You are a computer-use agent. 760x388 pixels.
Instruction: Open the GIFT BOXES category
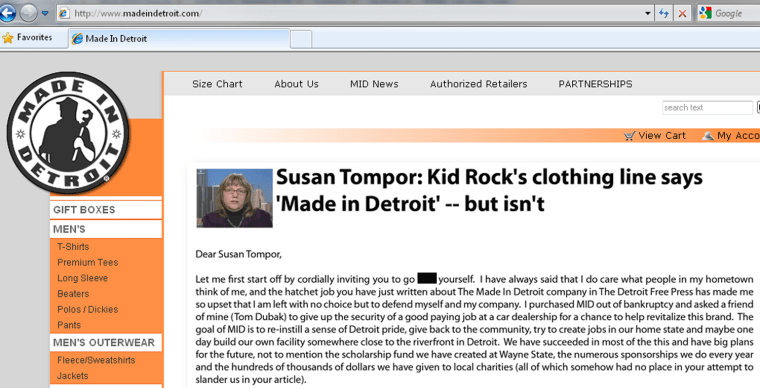point(106,210)
